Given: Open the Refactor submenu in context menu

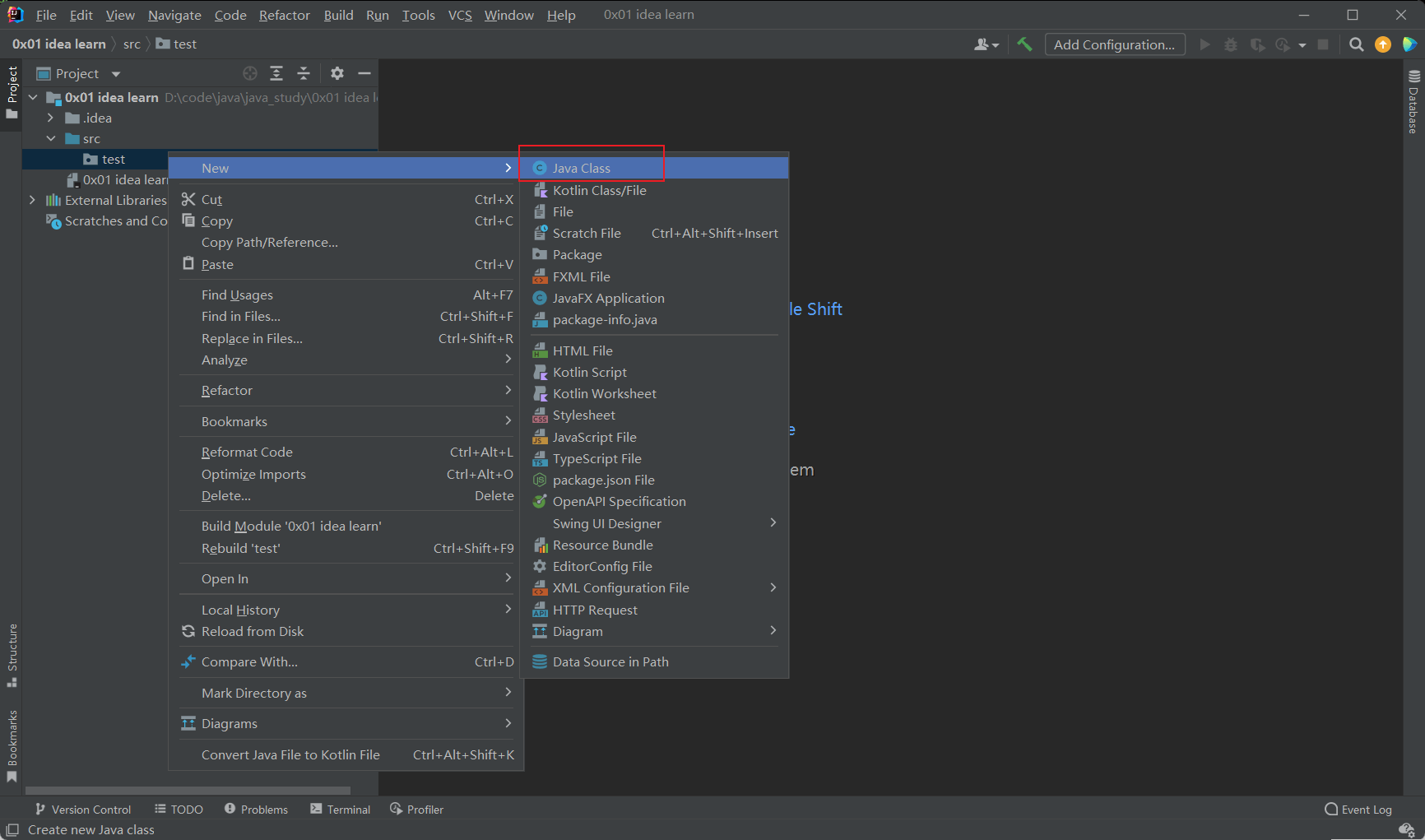Looking at the screenshot, I should (346, 390).
